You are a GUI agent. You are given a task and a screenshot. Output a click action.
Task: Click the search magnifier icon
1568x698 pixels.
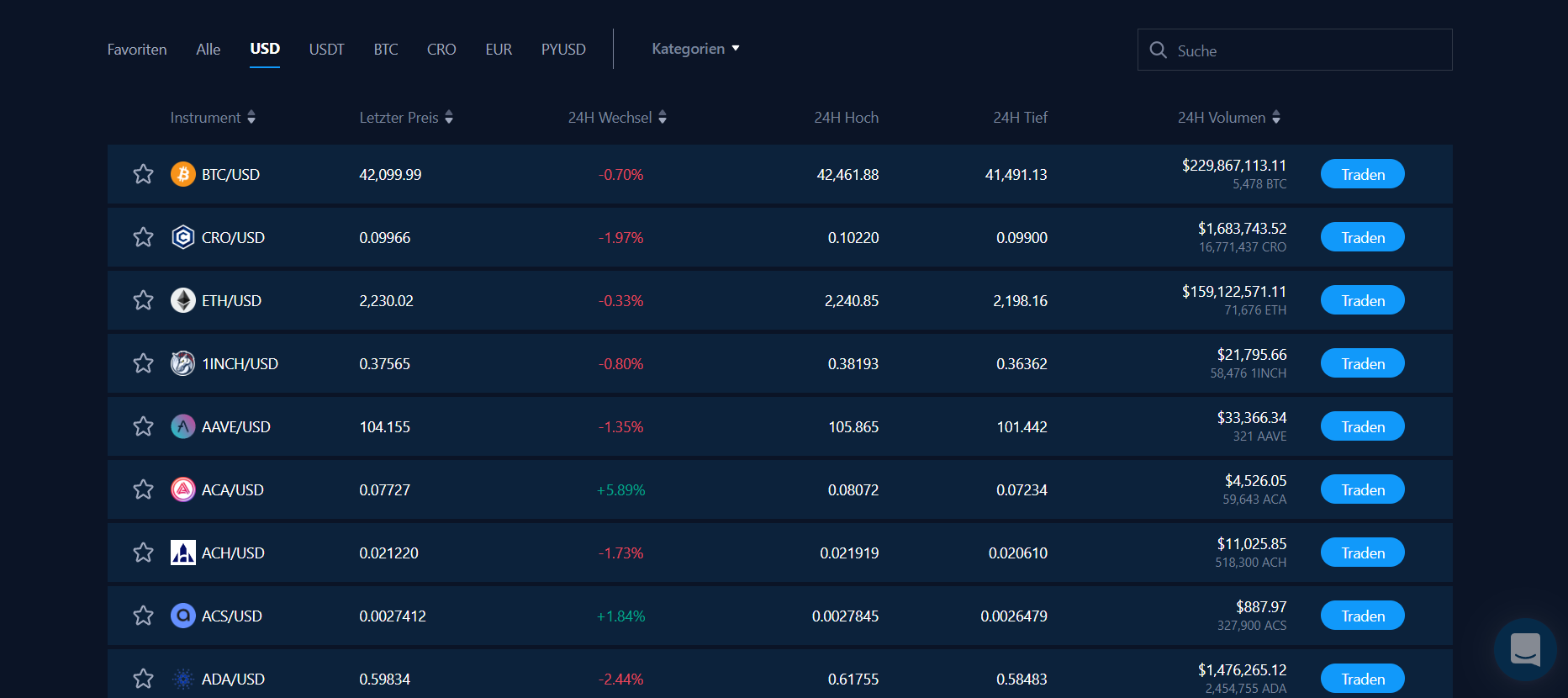(1158, 50)
